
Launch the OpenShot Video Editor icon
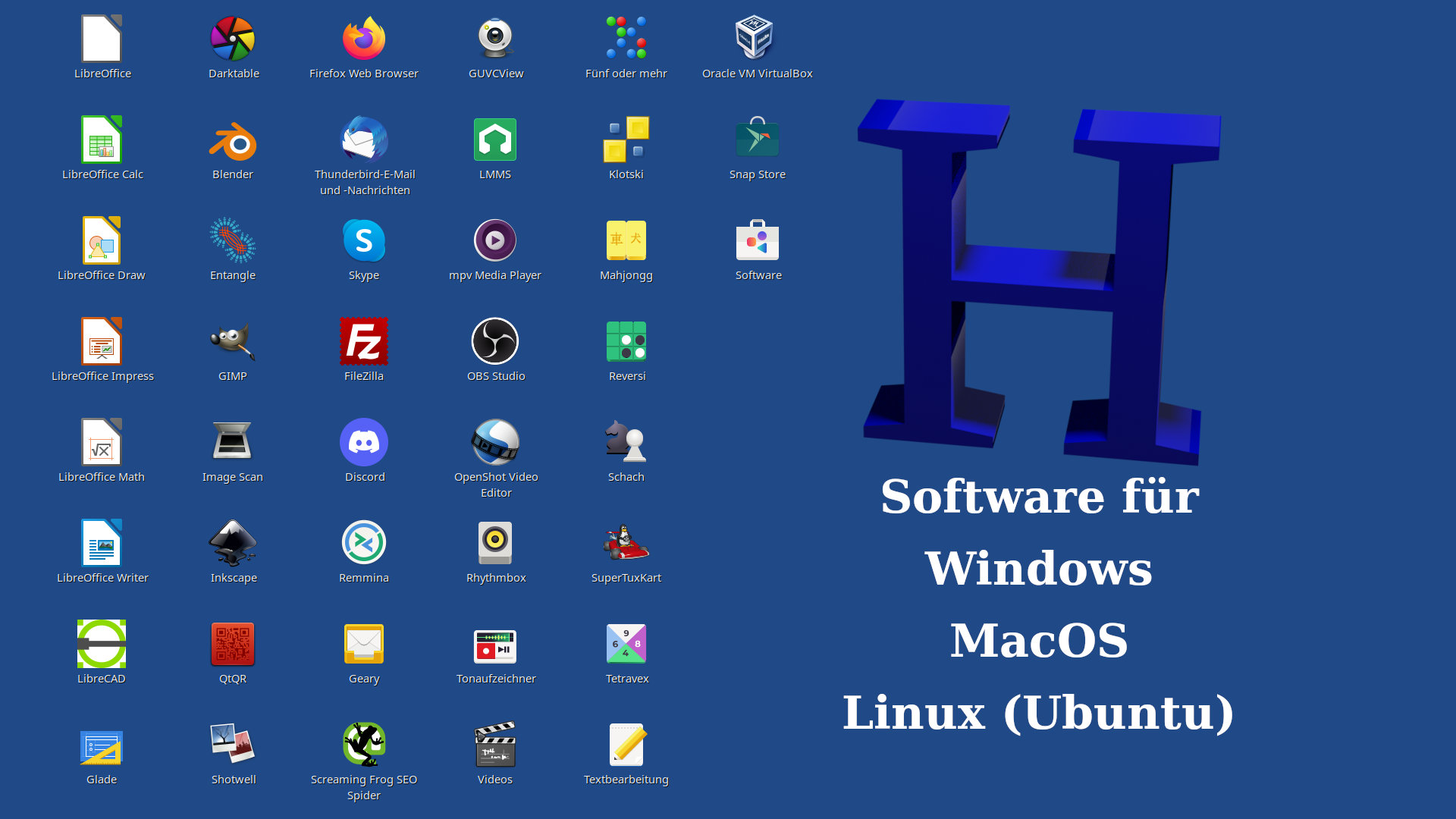tap(495, 442)
